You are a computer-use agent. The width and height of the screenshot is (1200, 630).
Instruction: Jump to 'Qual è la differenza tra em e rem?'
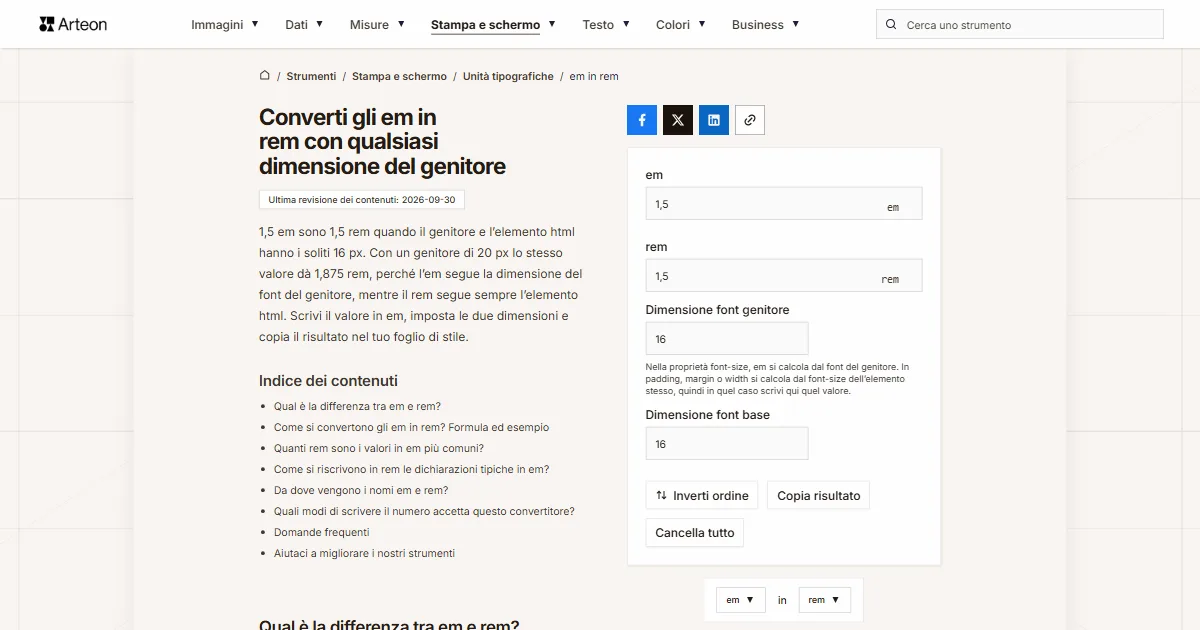point(357,406)
